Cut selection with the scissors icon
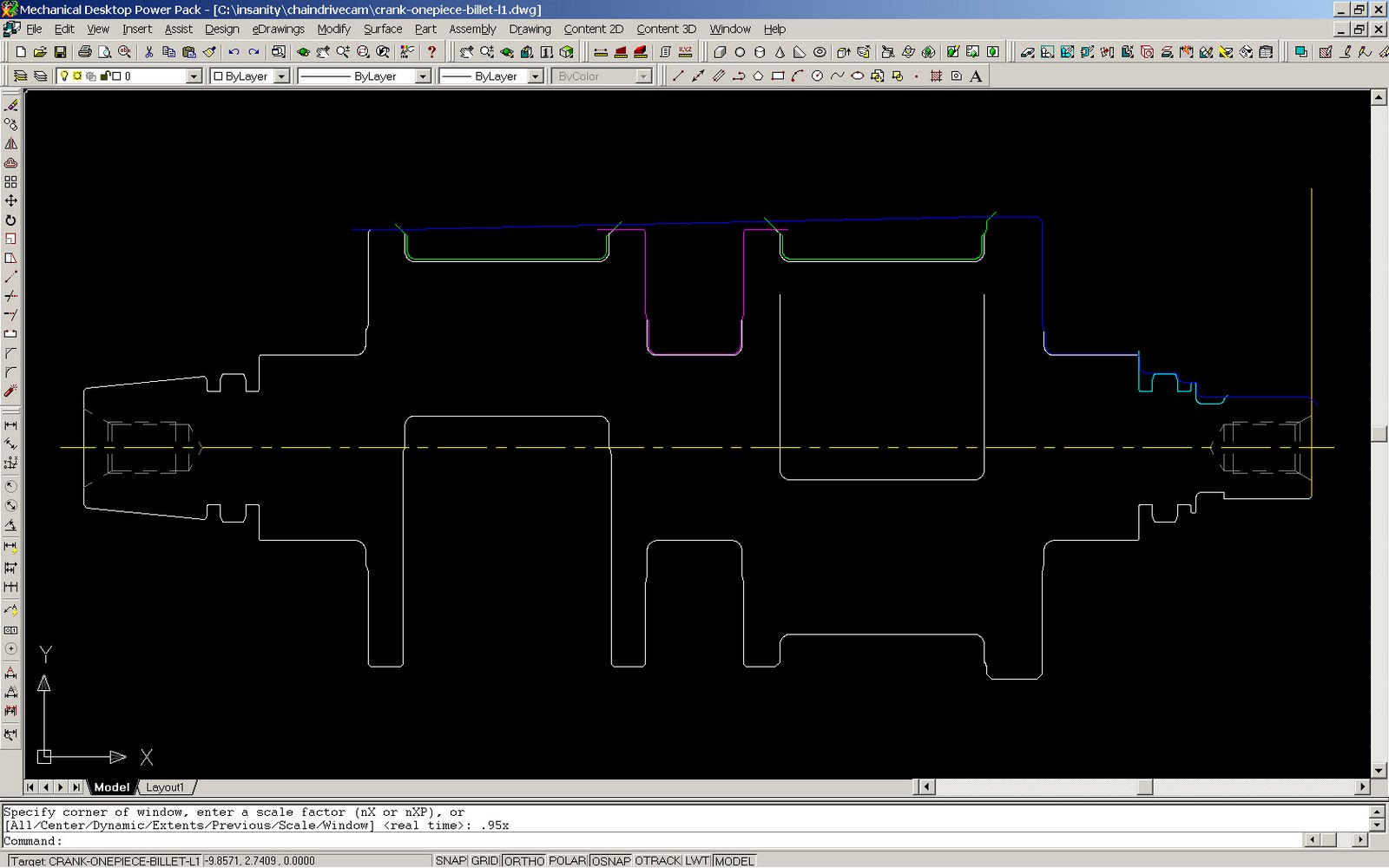Screen dimensions: 1389x868 click(149, 52)
